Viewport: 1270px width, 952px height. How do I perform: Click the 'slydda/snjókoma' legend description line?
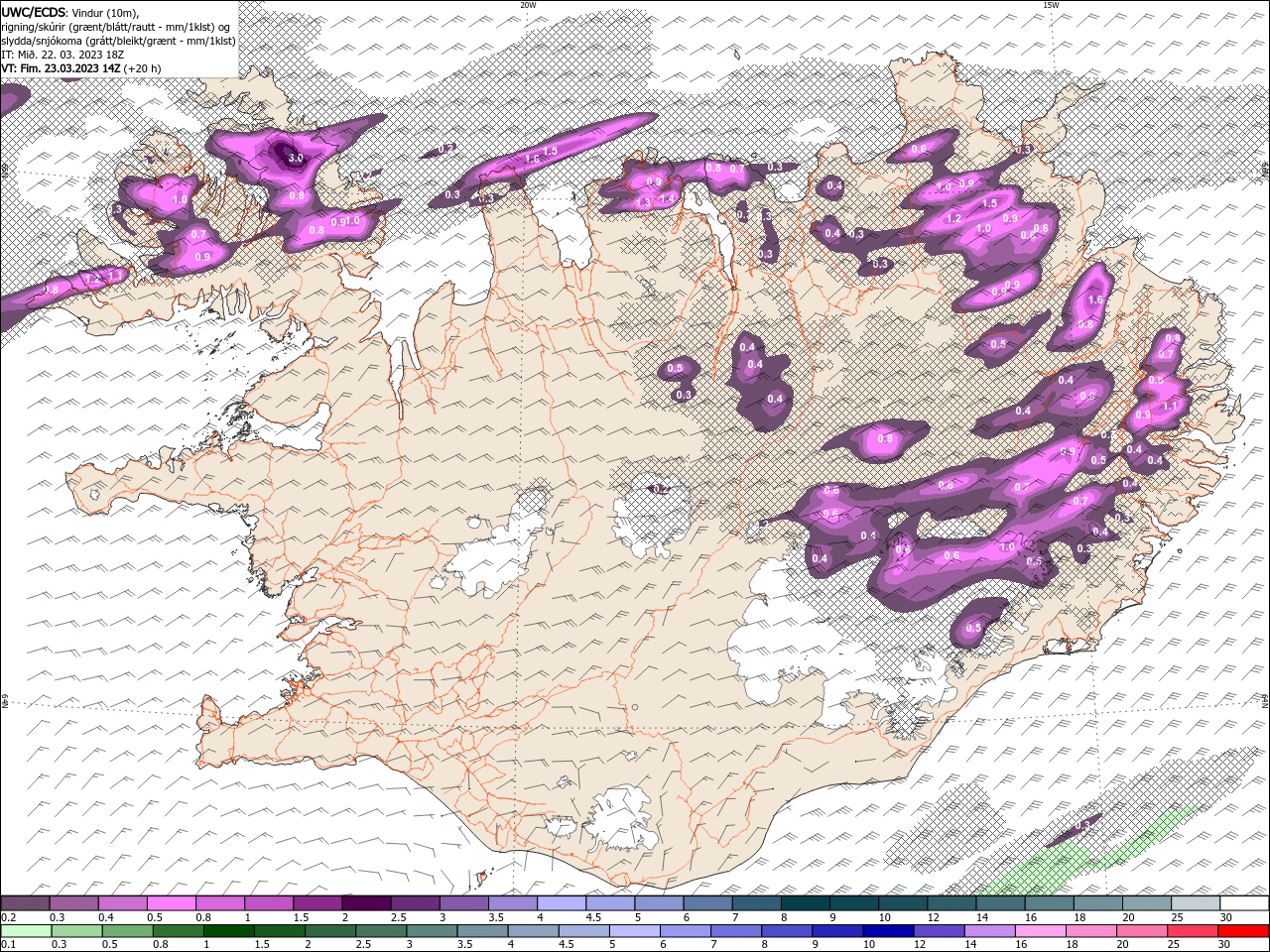[118, 41]
